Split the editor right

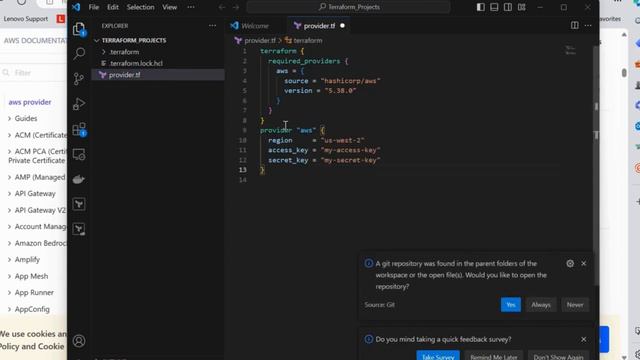click(575, 25)
